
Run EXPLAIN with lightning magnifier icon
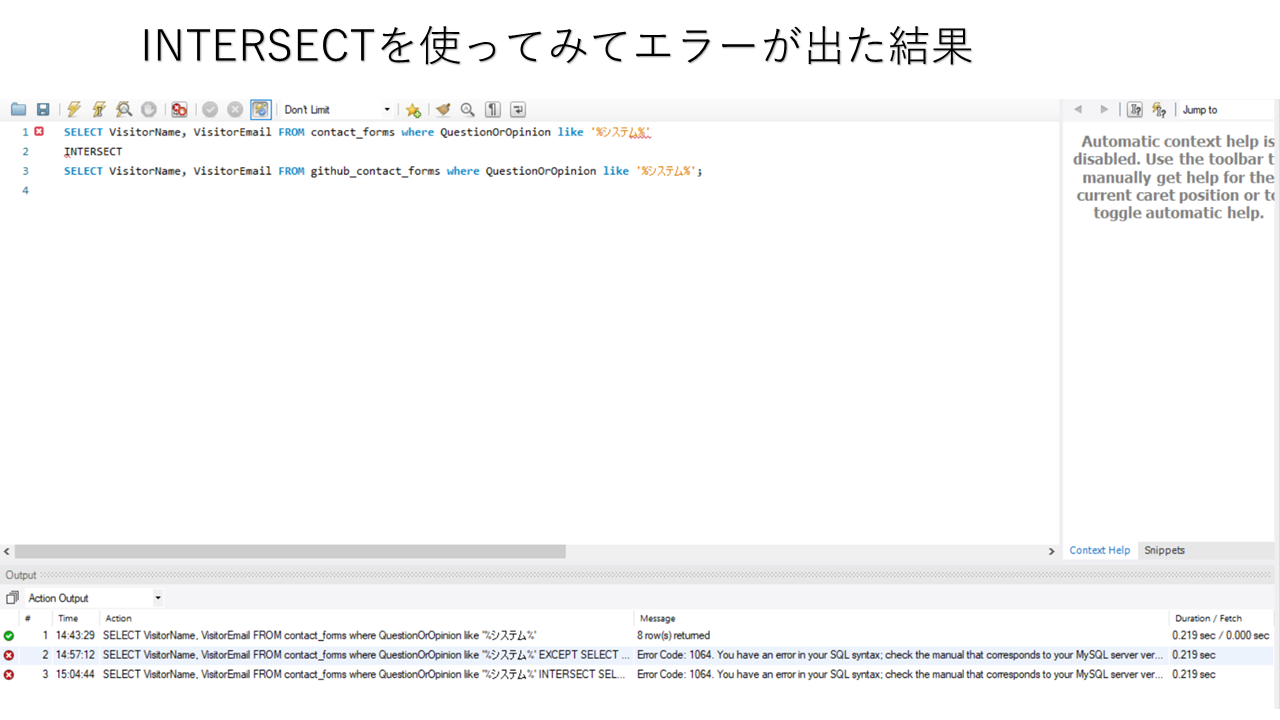124,109
